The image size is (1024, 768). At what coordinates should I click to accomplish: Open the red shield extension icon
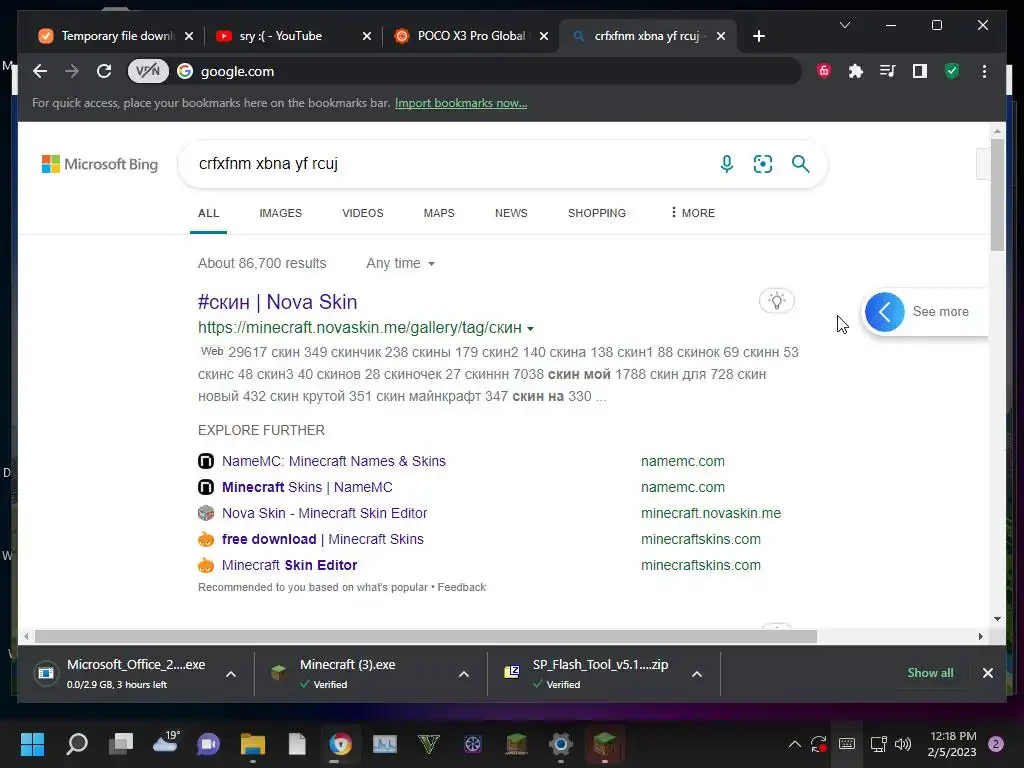824,71
